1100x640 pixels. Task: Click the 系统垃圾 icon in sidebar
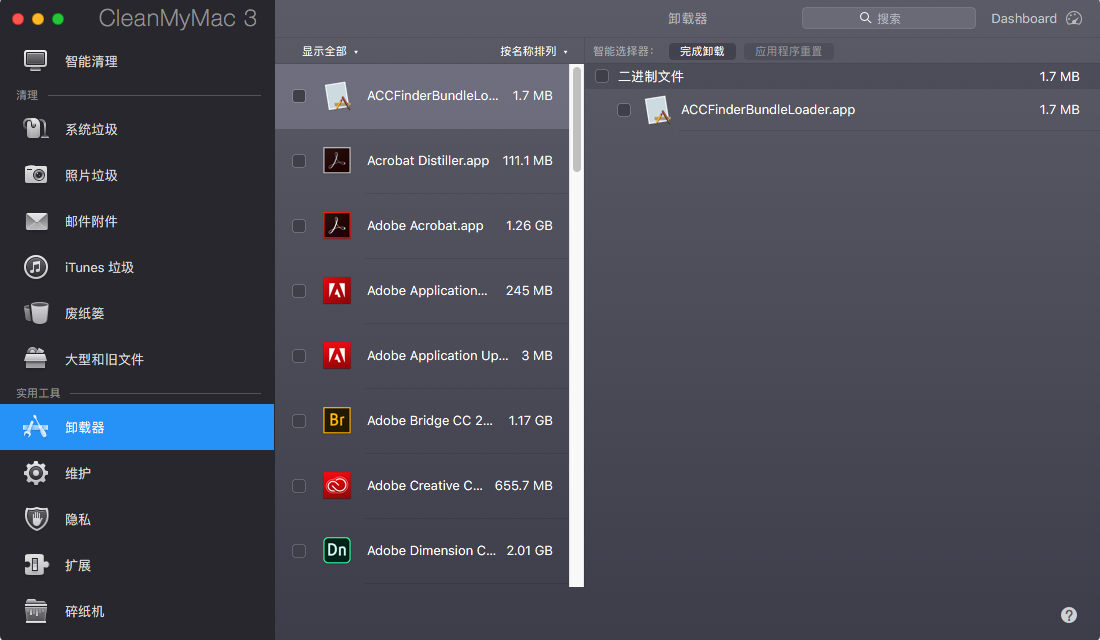point(35,129)
